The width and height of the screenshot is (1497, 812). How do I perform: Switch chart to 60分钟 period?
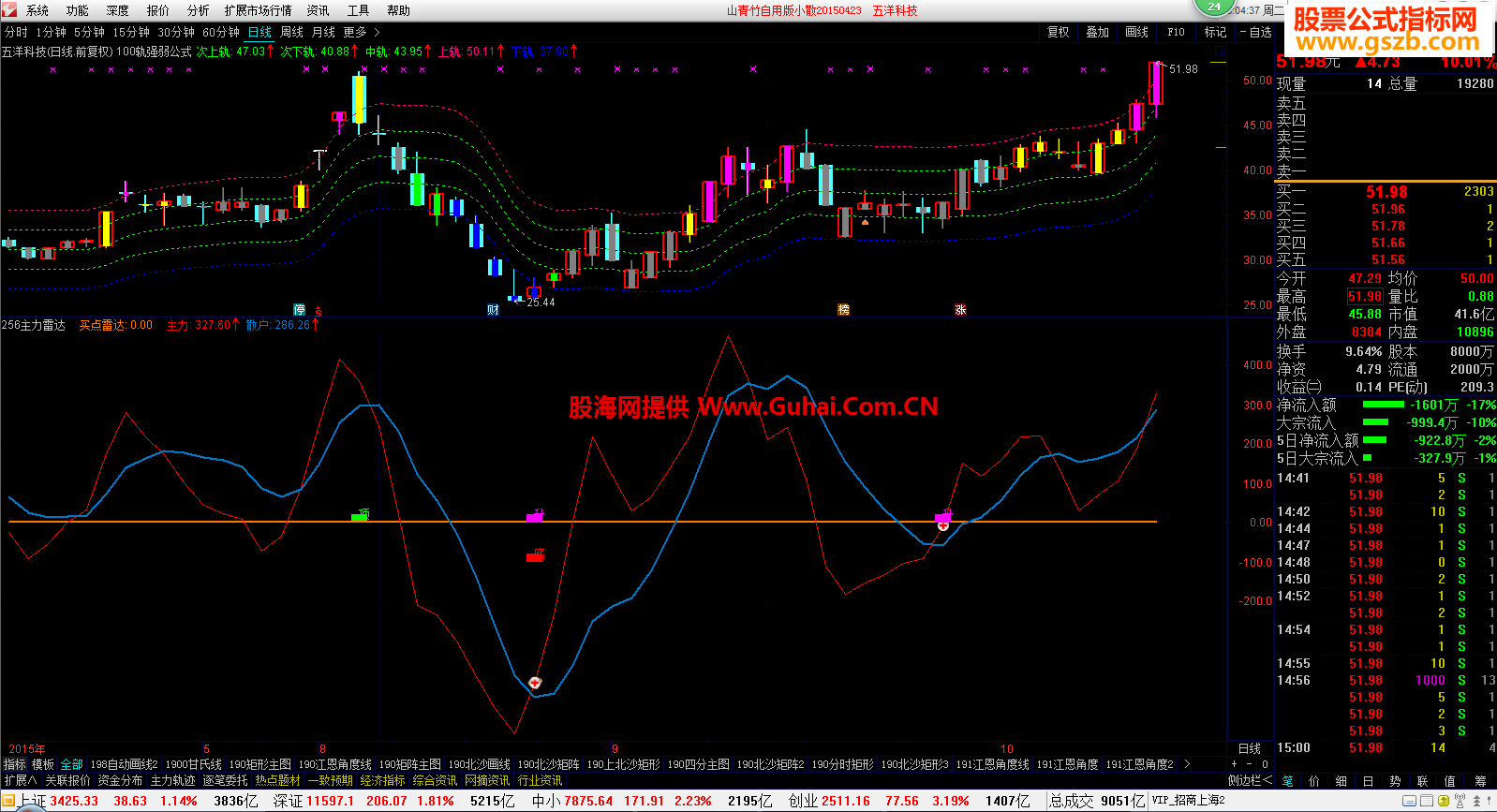click(x=221, y=32)
